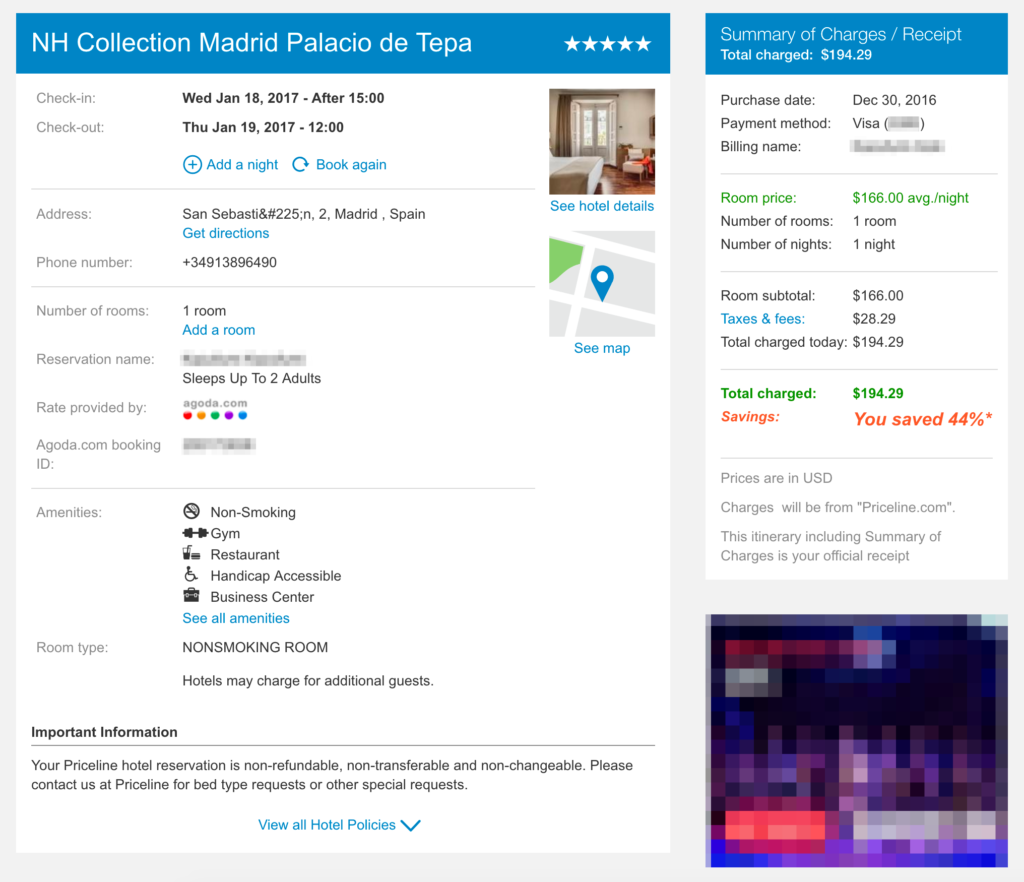Click the Total charged today $194.29 amount
This screenshot has width=1024, height=882.
(x=878, y=342)
